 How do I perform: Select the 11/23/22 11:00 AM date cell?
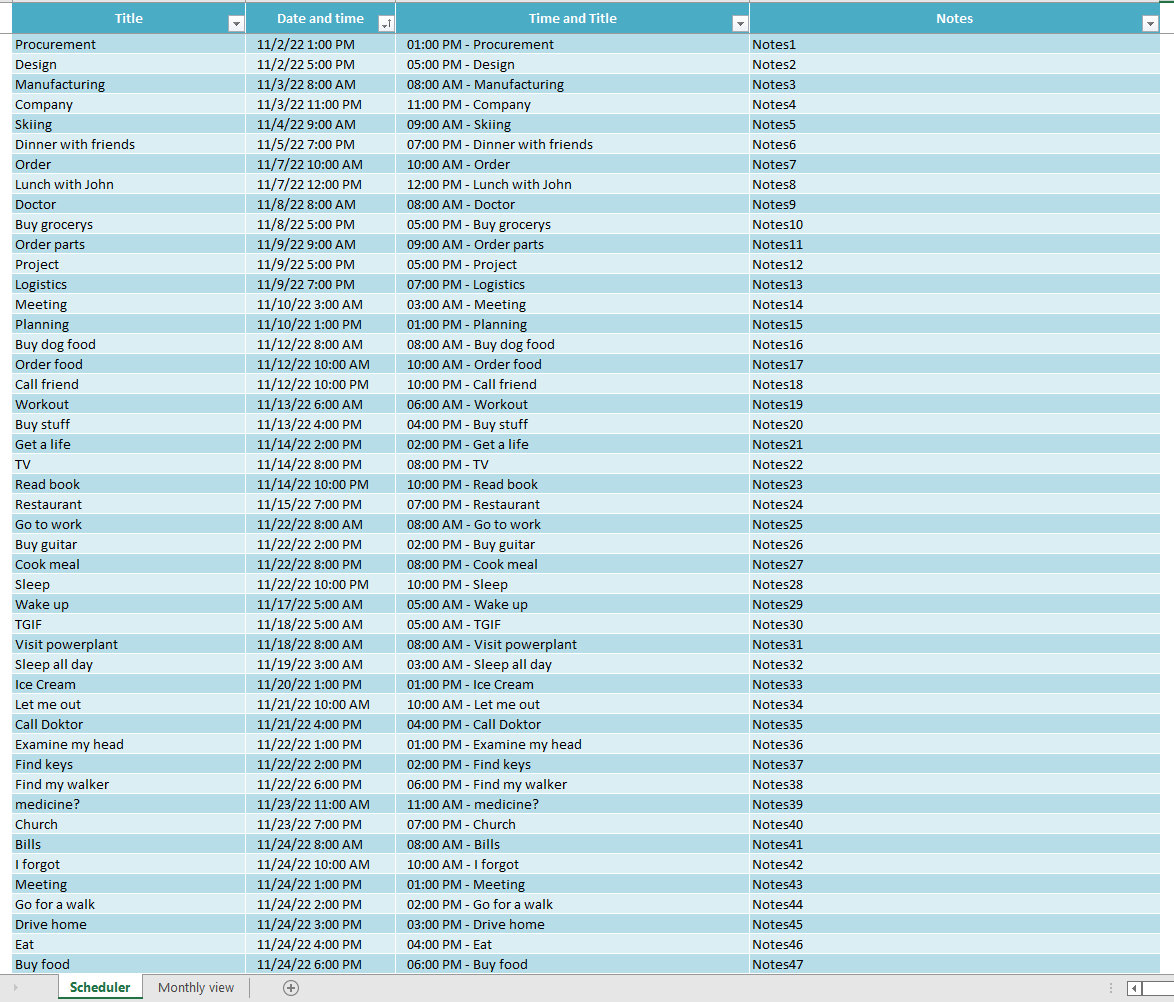pos(320,804)
